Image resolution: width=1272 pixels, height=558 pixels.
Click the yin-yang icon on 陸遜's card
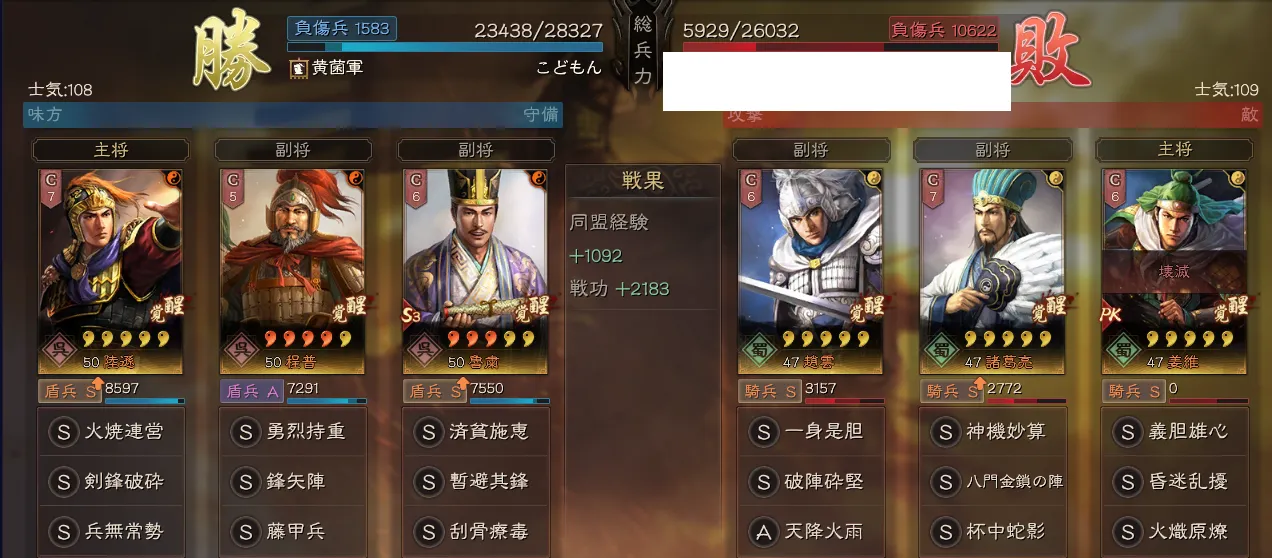pos(172,179)
